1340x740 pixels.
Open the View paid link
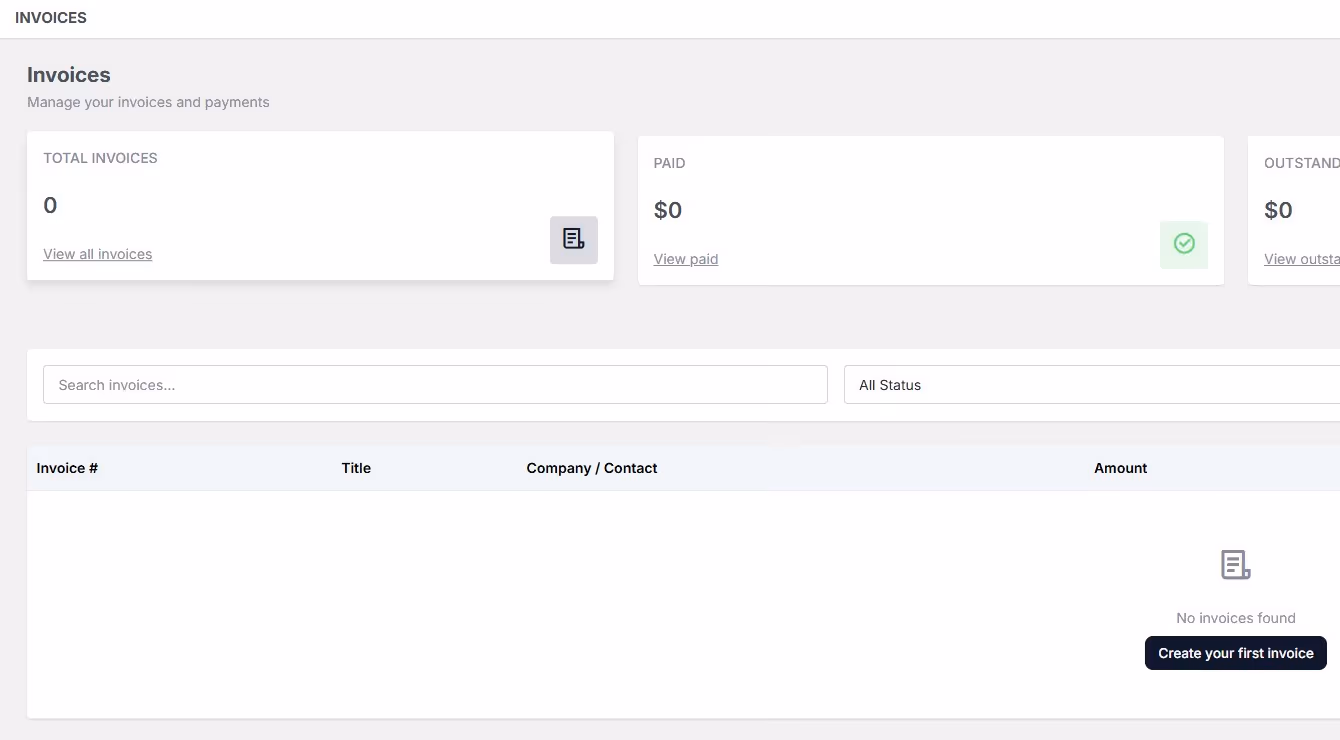686,259
